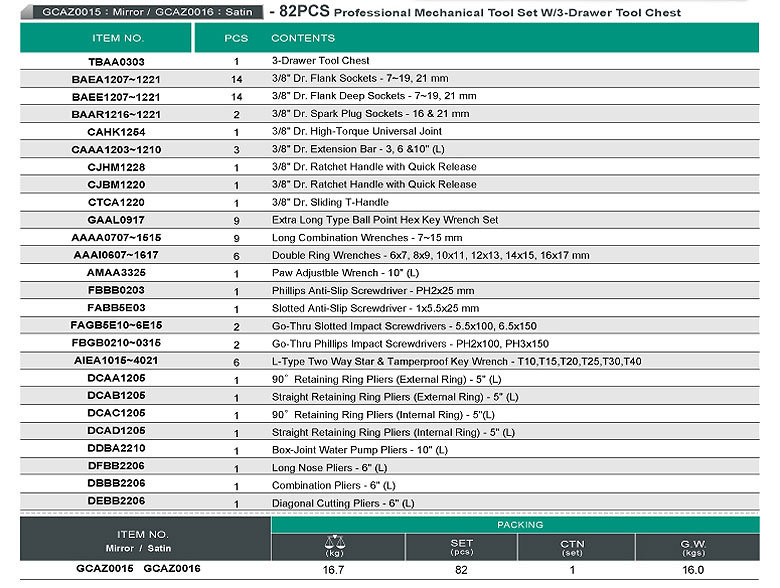
Task: Select item number BAEE1207~1221
Action: pyautogui.click(x=116, y=97)
